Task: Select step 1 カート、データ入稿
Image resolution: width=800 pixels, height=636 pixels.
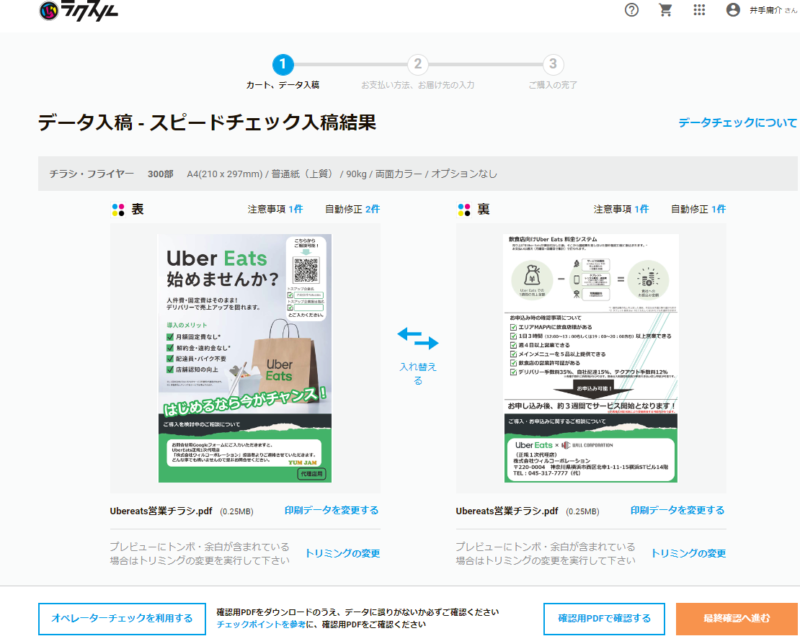Action: click(283, 65)
